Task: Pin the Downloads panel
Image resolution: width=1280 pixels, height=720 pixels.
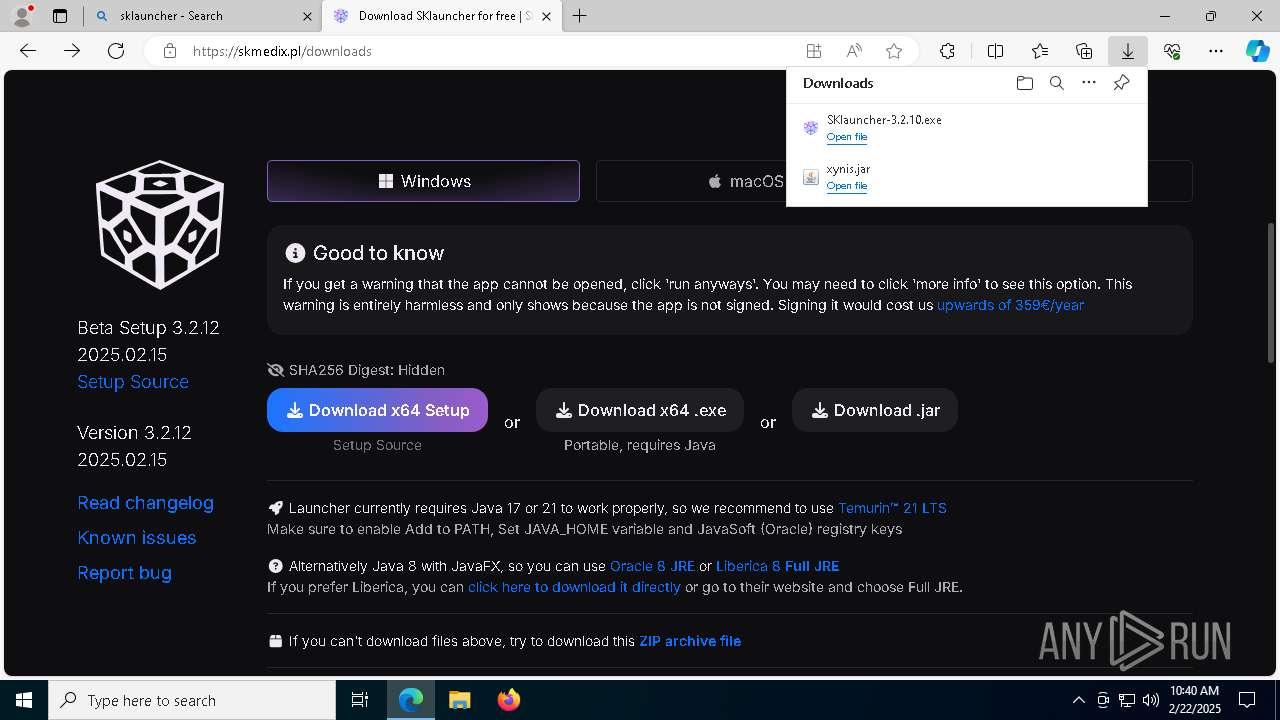Action: 1121,83
